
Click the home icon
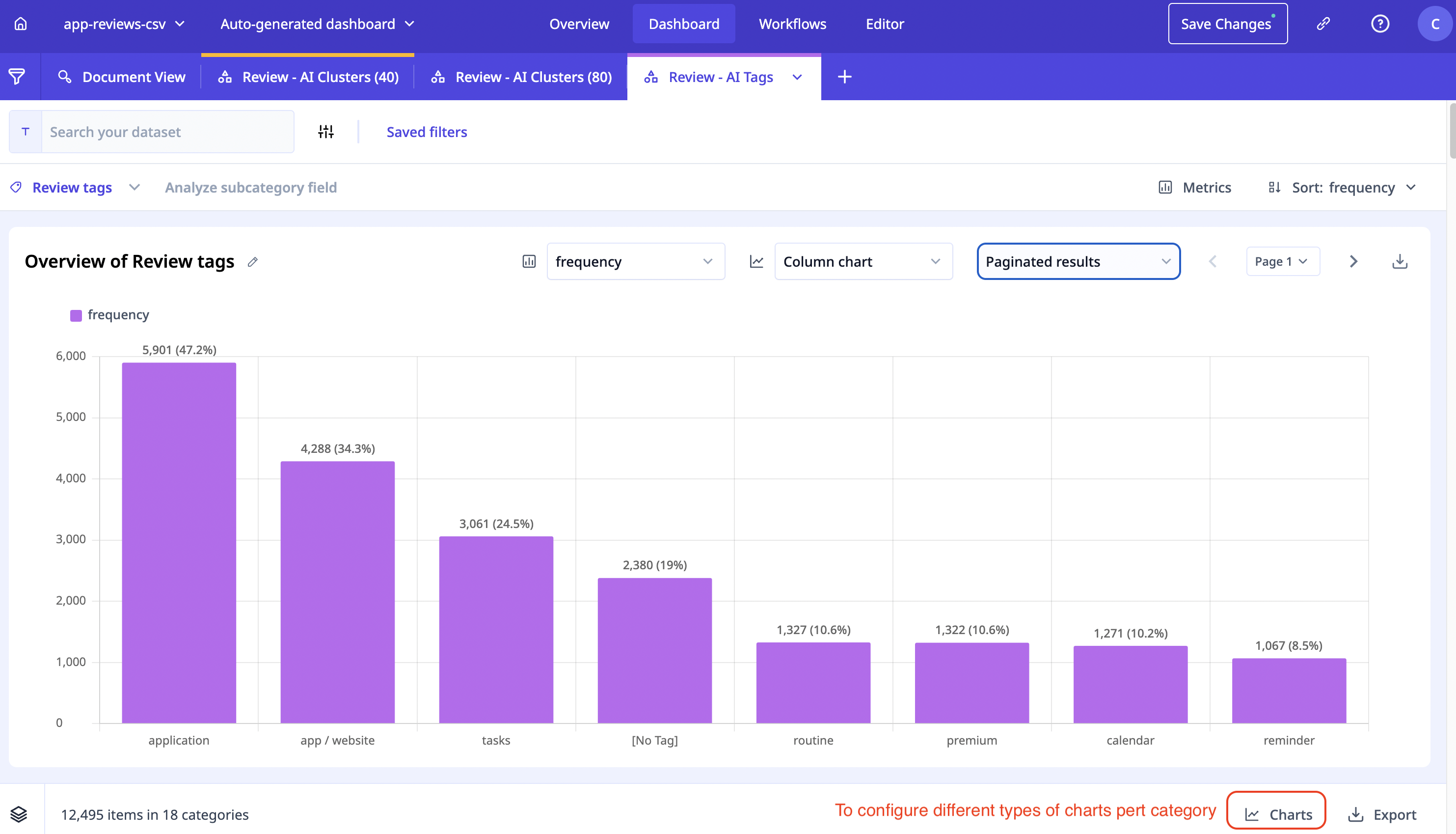(21, 24)
